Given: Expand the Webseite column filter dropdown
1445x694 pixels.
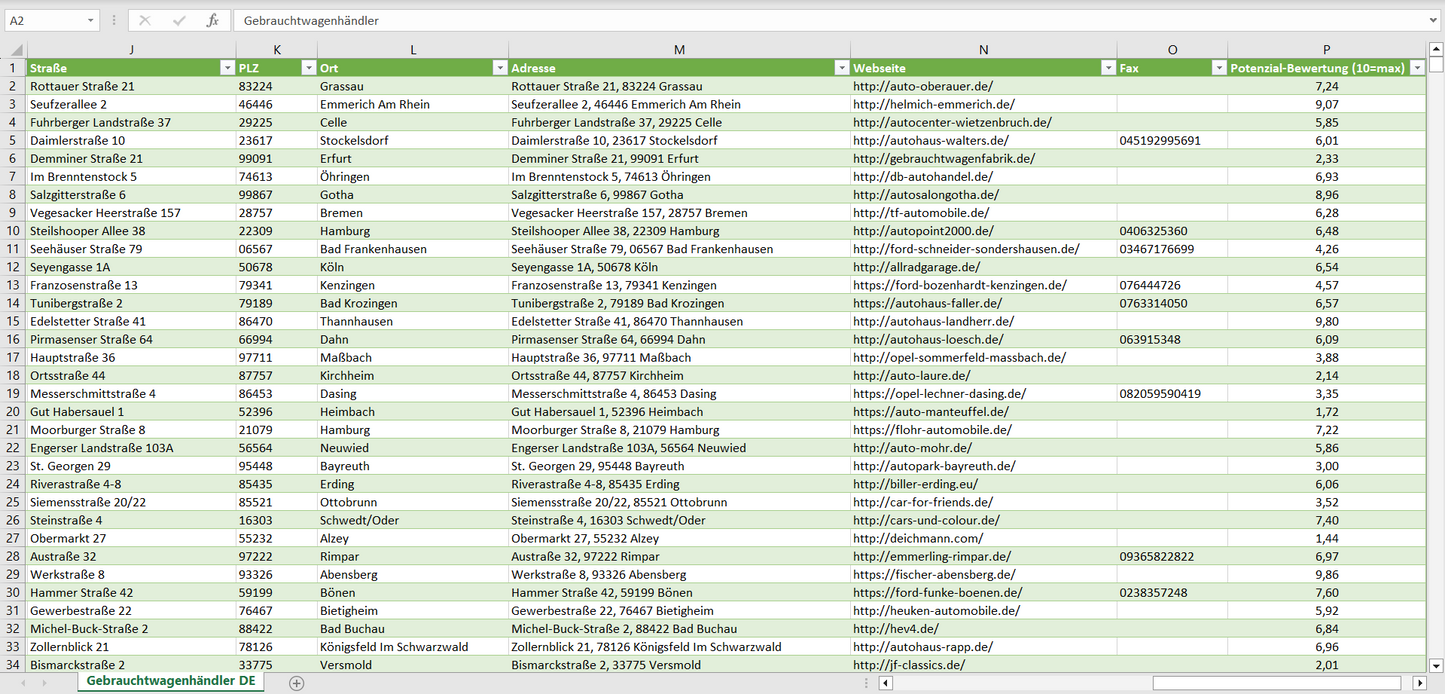Looking at the screenshot, I should [x=1107, y=68].
